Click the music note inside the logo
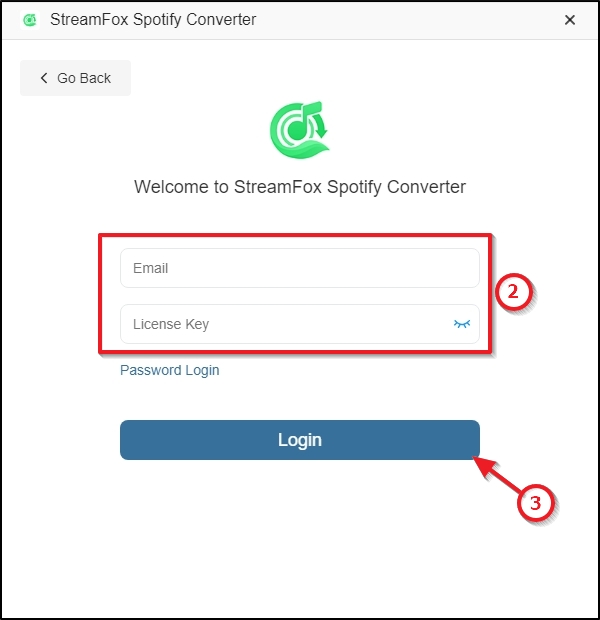 point(303,121)
